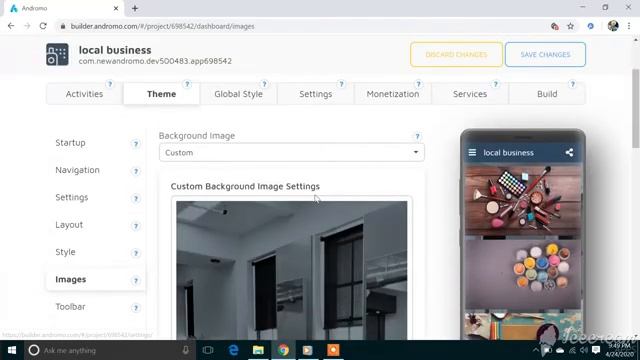Click the local business project title
The image size is (640, 360).
(x=115, y=50)
